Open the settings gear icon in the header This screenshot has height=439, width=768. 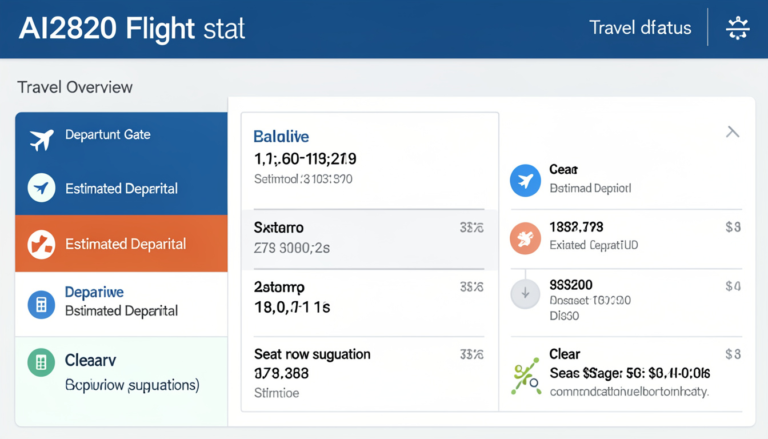[738, 28]
